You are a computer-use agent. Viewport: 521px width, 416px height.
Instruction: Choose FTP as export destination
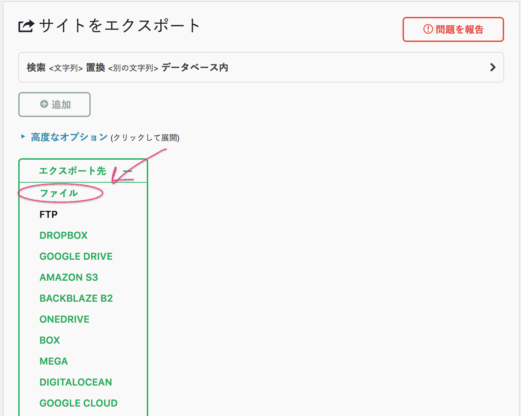(48, 214)
